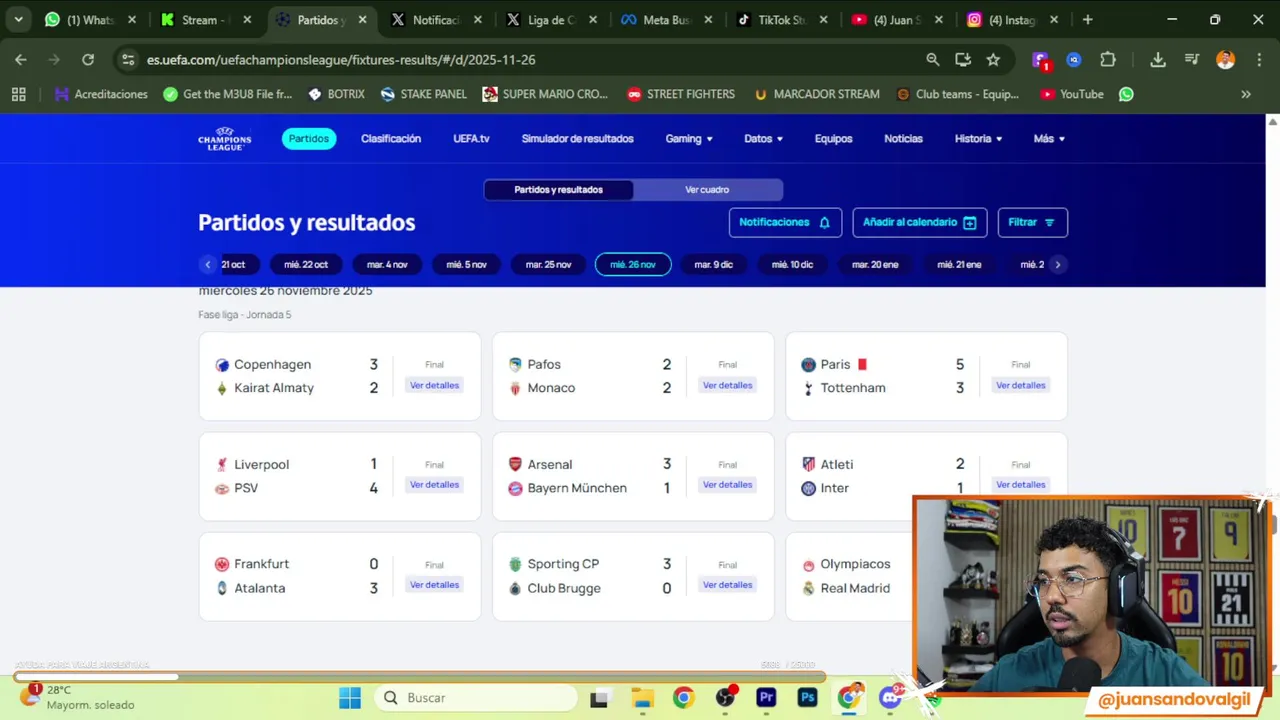View details for Copenhagen vs Kairat Almaty
This screenshot has width=1280, height=720.
point(434,385)
